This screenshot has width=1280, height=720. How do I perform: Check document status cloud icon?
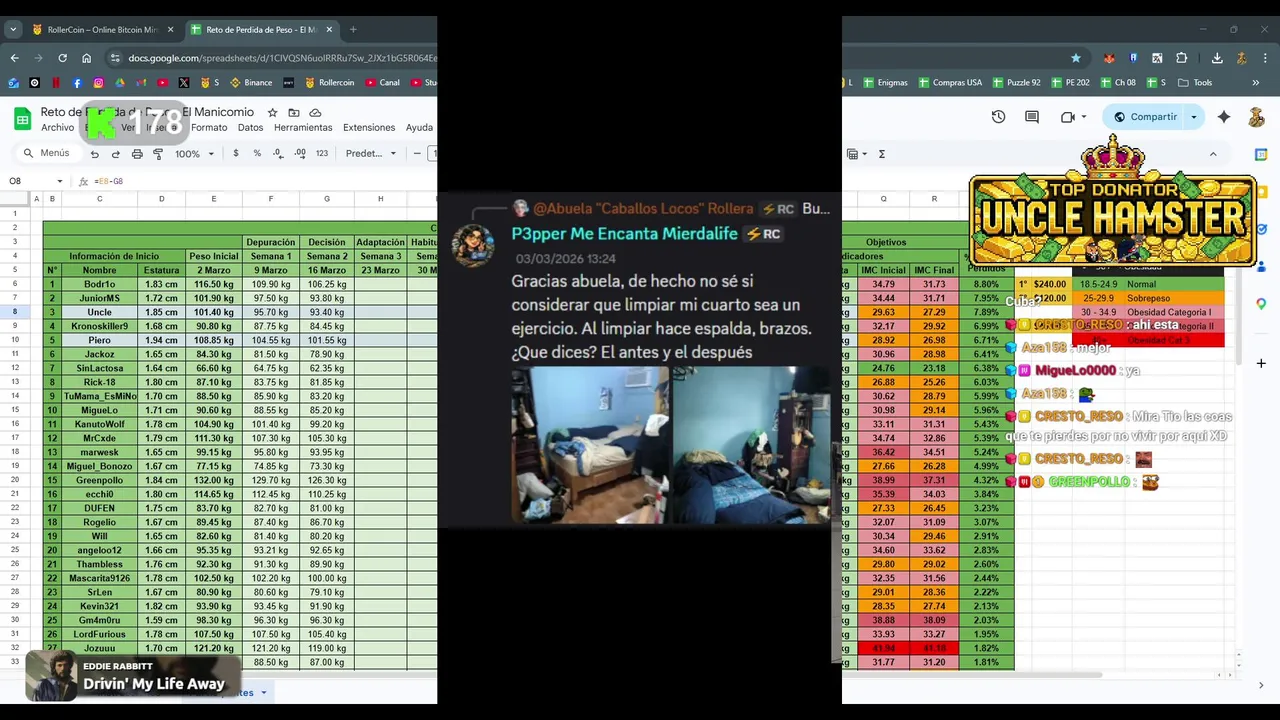(x=315, y=113)
